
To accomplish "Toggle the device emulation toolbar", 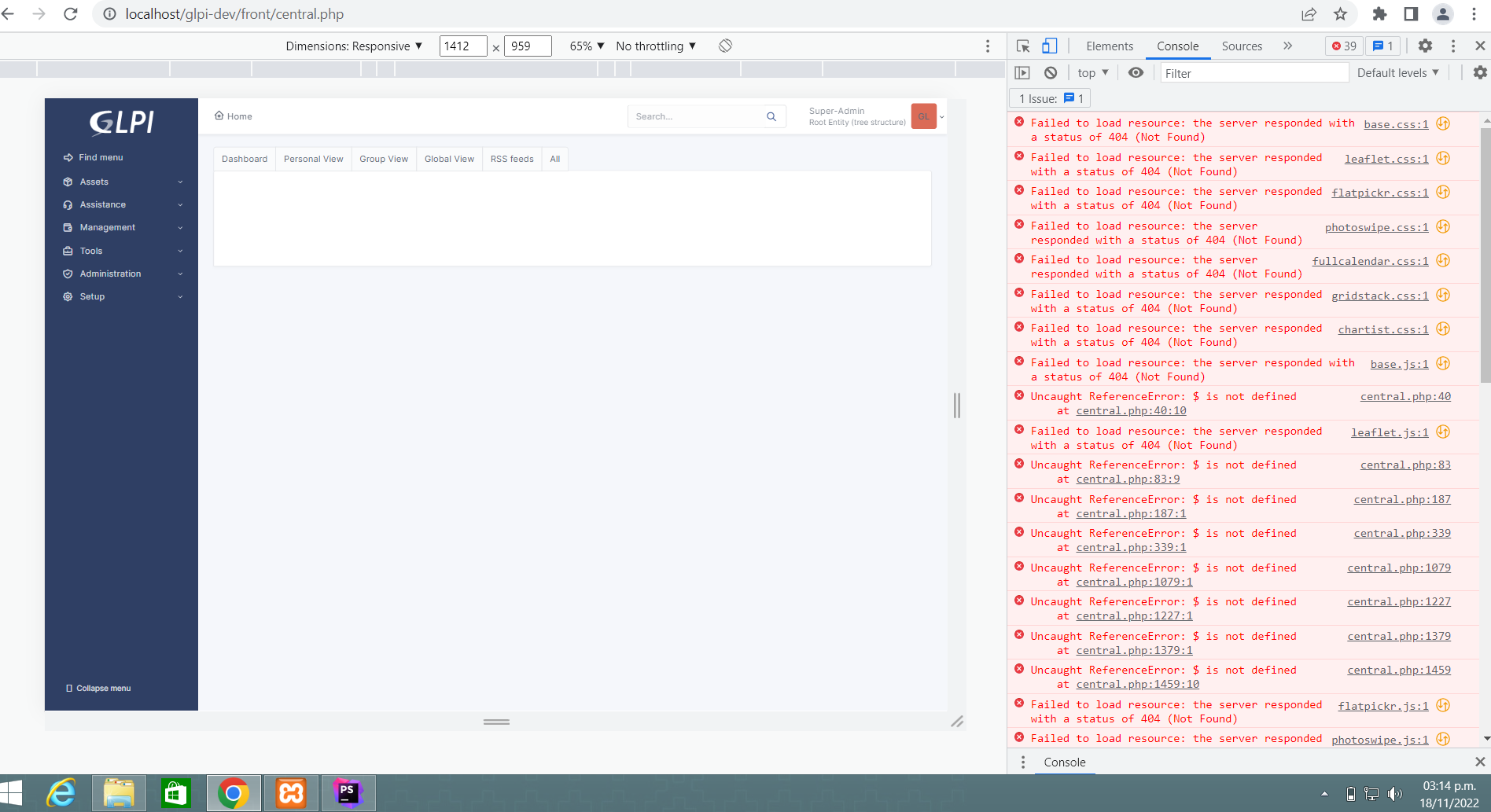I will [1049, 46].
